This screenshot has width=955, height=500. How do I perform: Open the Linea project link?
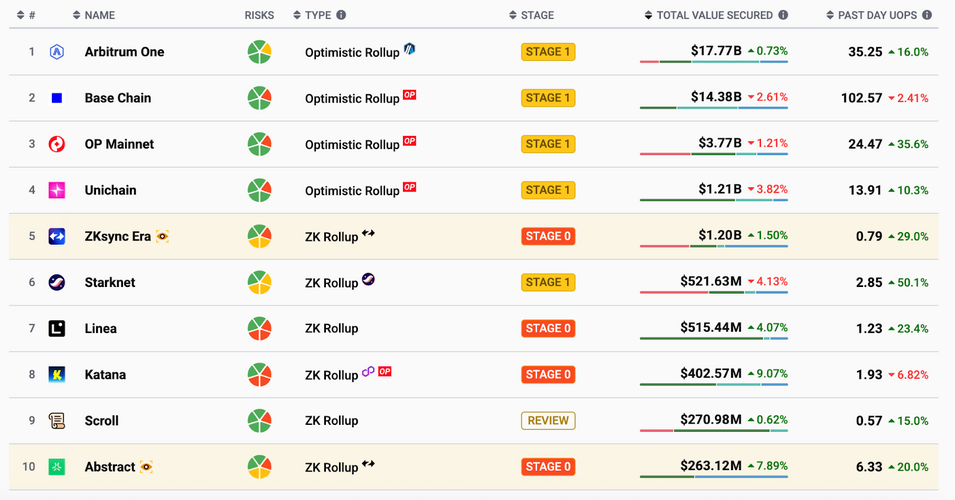[x=100, y=328]
